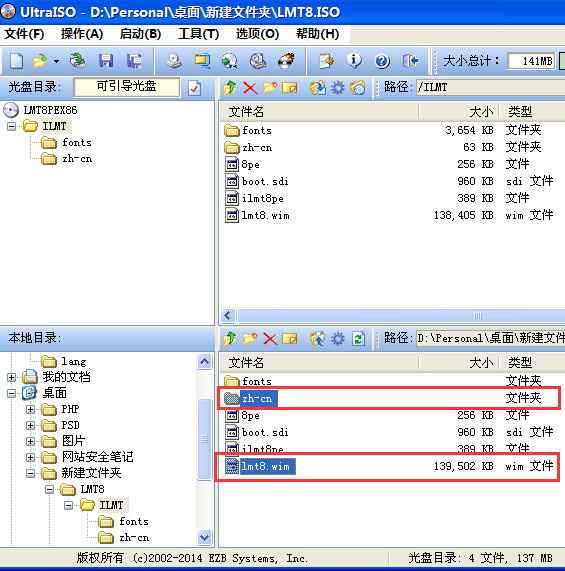Click the local tree scrollbar down arrow
The height and width of the screenshot is (571, 565).
click(x=205, y=537)
